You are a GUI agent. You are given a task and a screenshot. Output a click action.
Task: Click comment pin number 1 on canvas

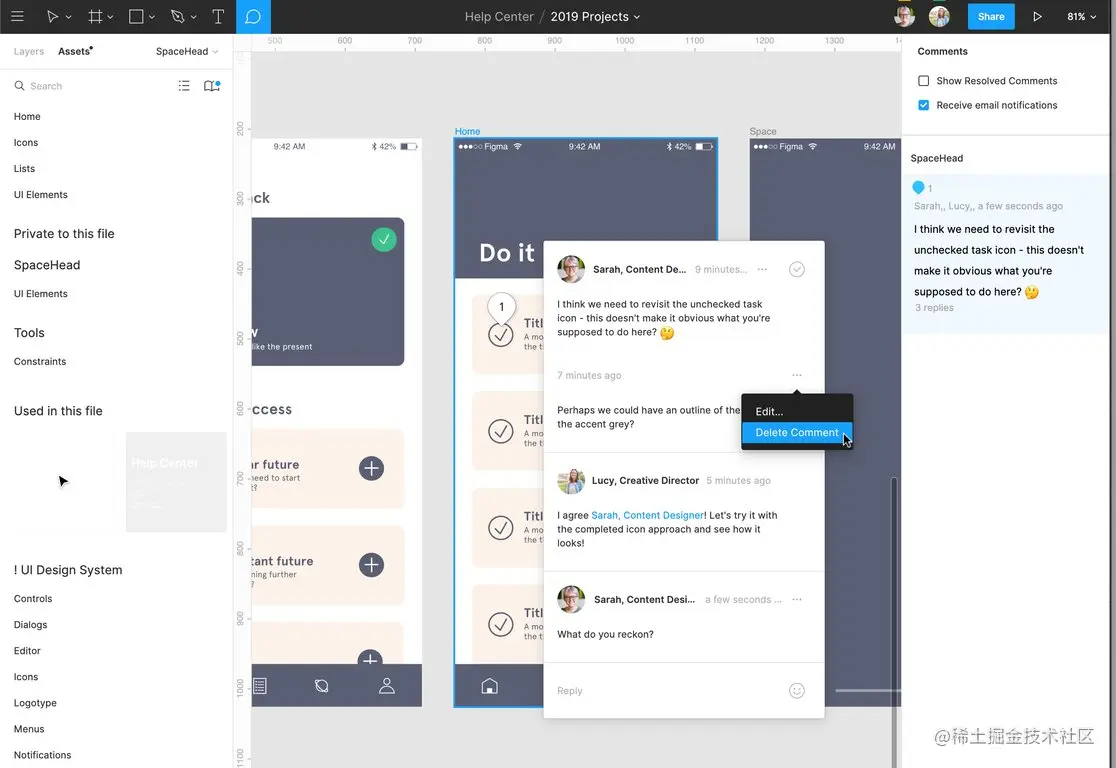point(501,307)
